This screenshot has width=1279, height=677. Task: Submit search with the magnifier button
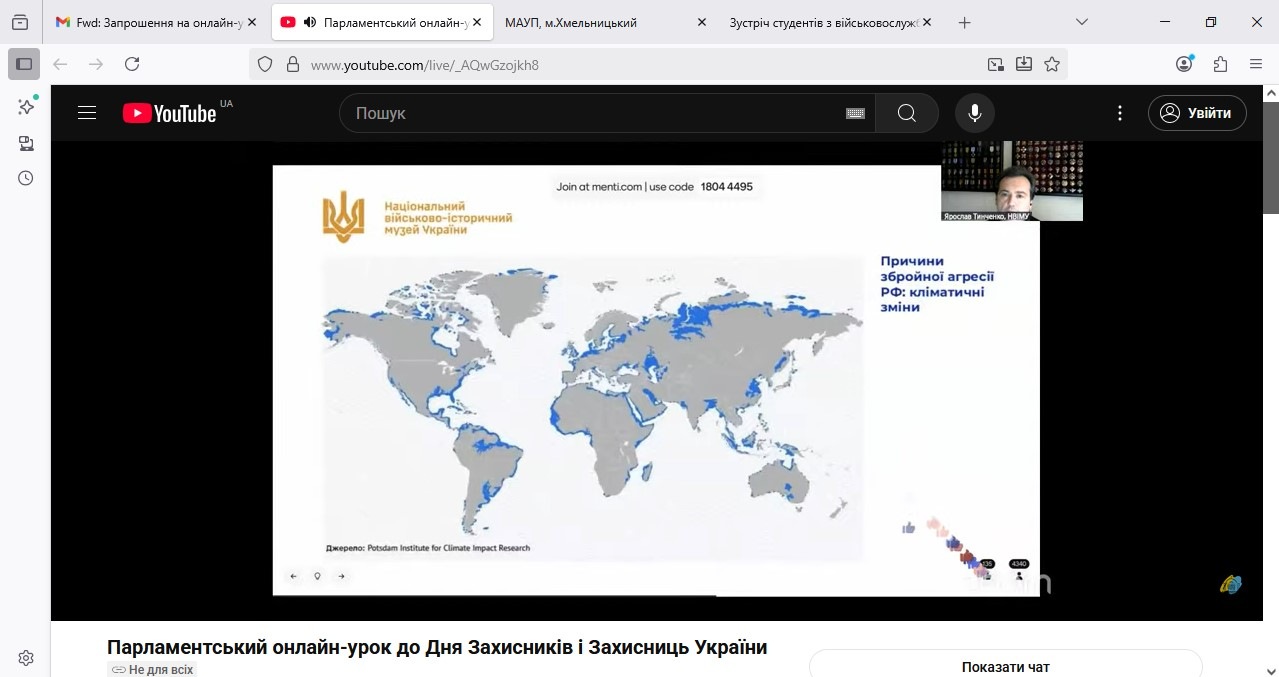(907, 113)
